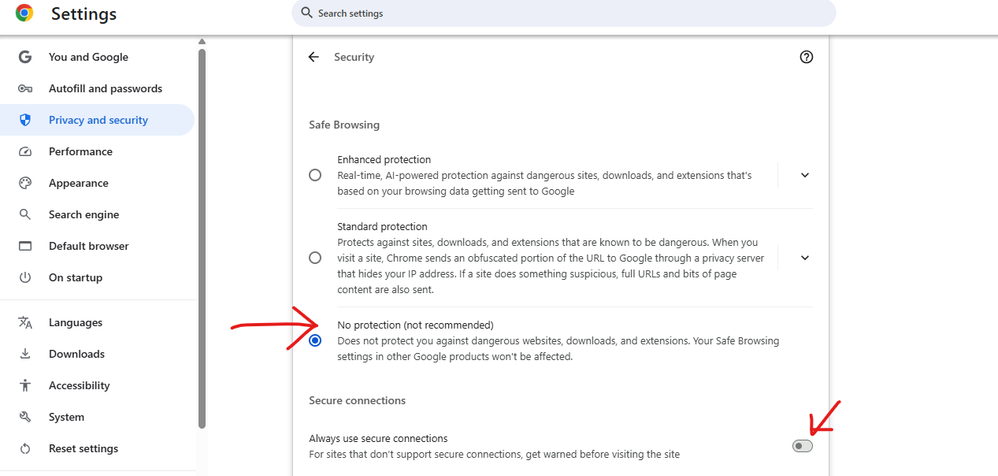
Task: Click the back arrow beside Security
Action: tap(314, 57)
